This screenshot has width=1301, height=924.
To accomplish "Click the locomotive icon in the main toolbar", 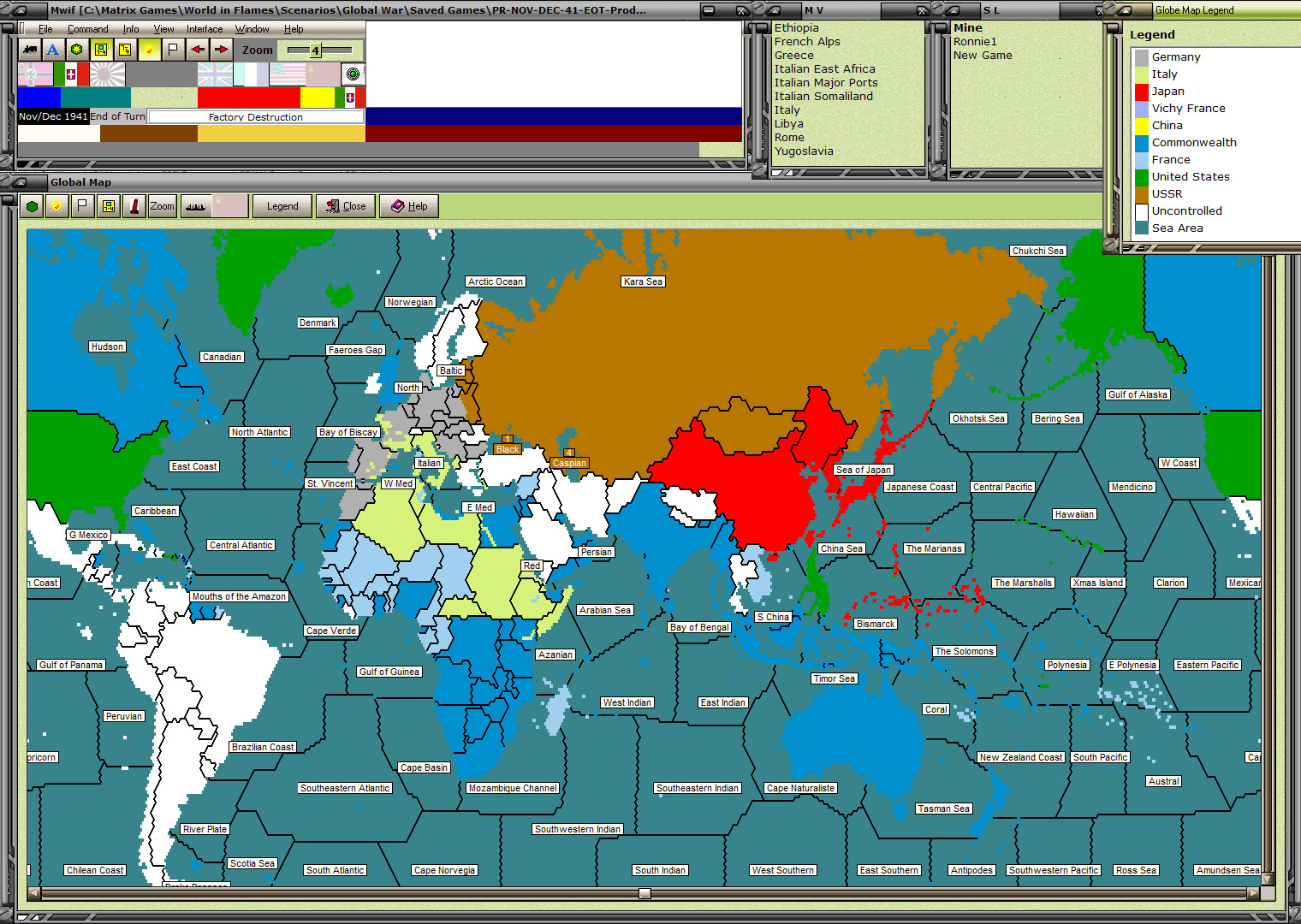I will (x=30, y=50).
